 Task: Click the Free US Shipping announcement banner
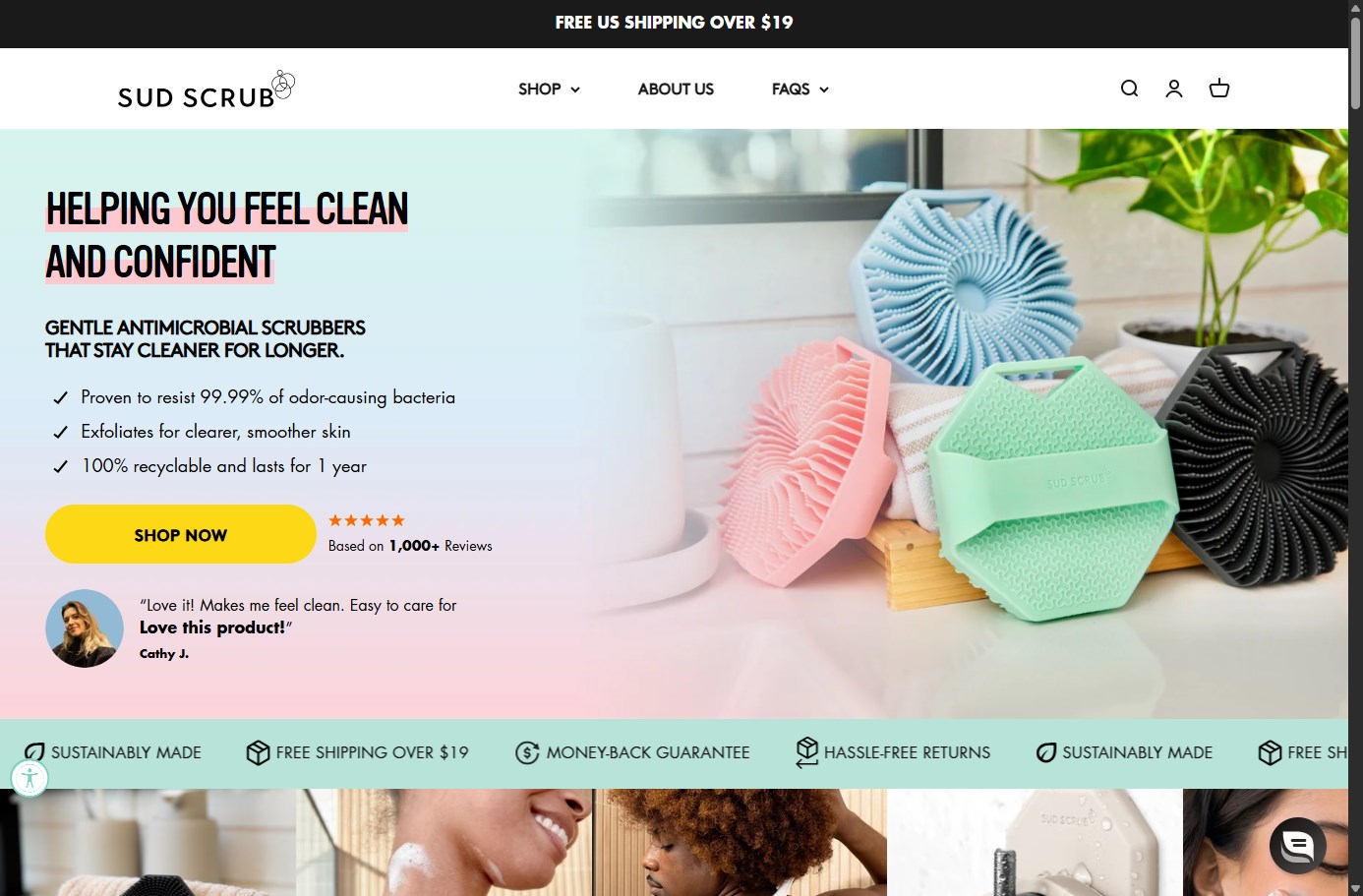674,23
